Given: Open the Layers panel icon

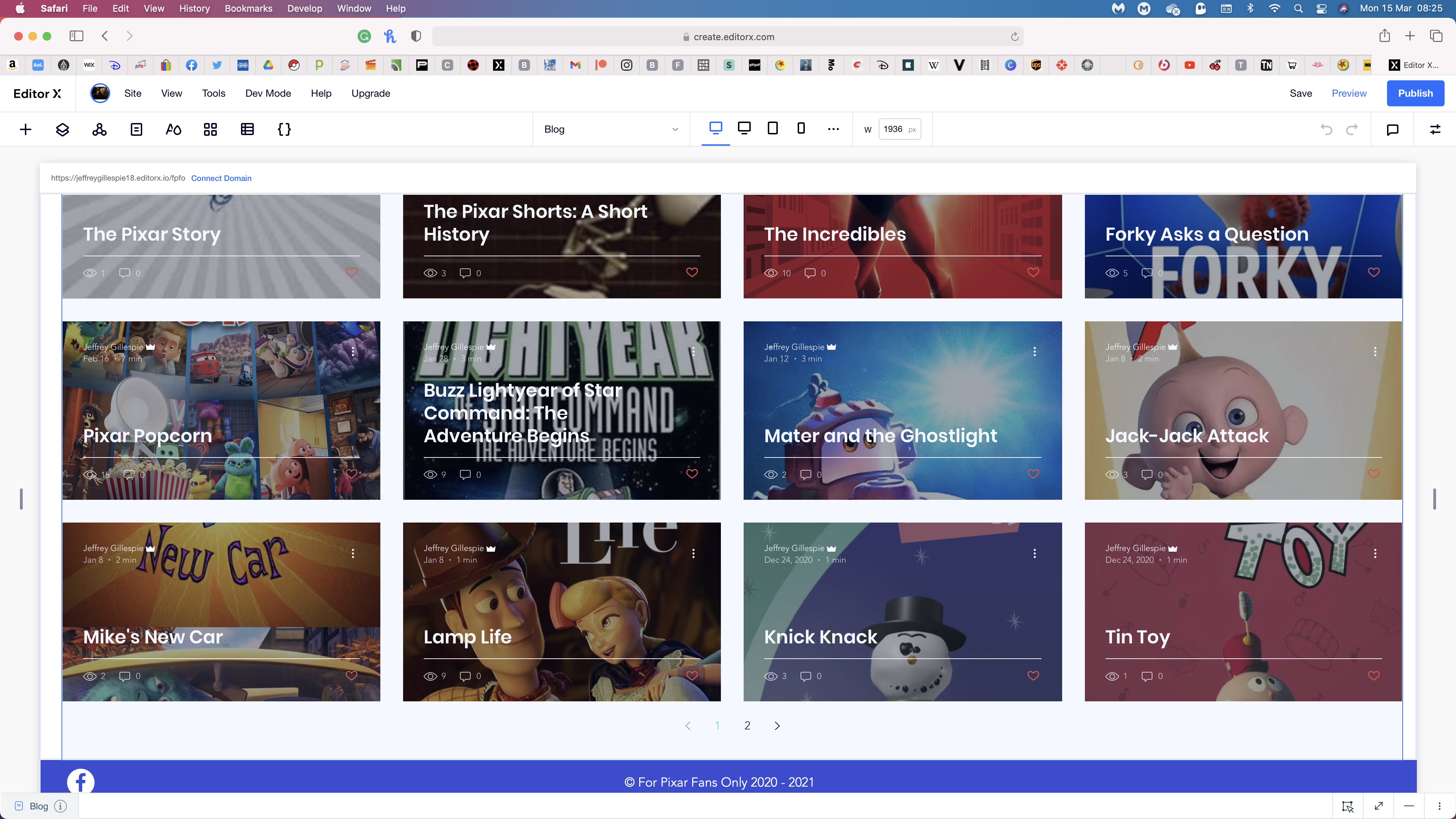Looking at the screenshot, I should pyautogui.click(x=62, y=129).
